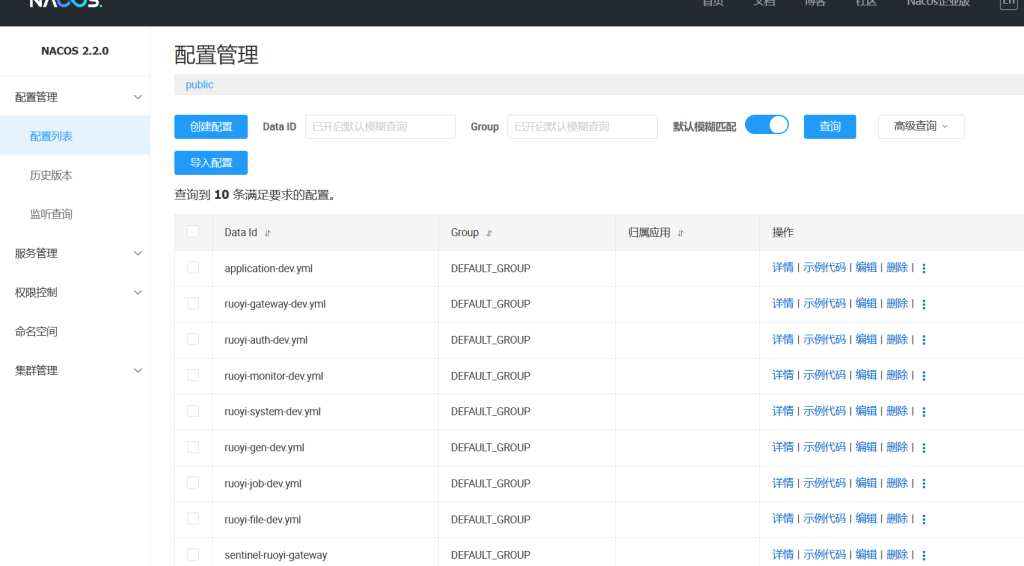
Task: Sort table by Data Id column
Action: pos(267,233)
